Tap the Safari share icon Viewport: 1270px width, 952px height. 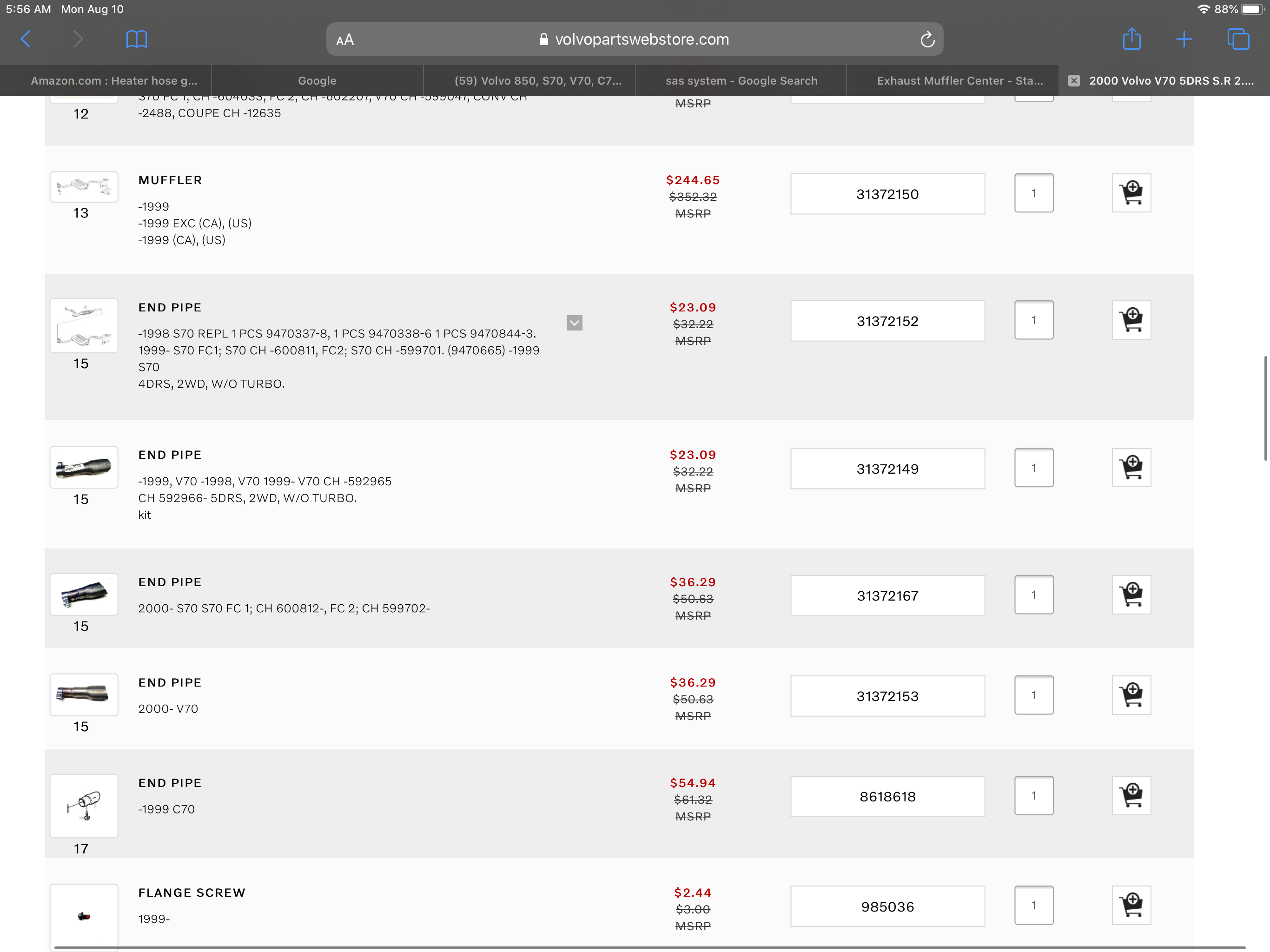click(1131, 39)
